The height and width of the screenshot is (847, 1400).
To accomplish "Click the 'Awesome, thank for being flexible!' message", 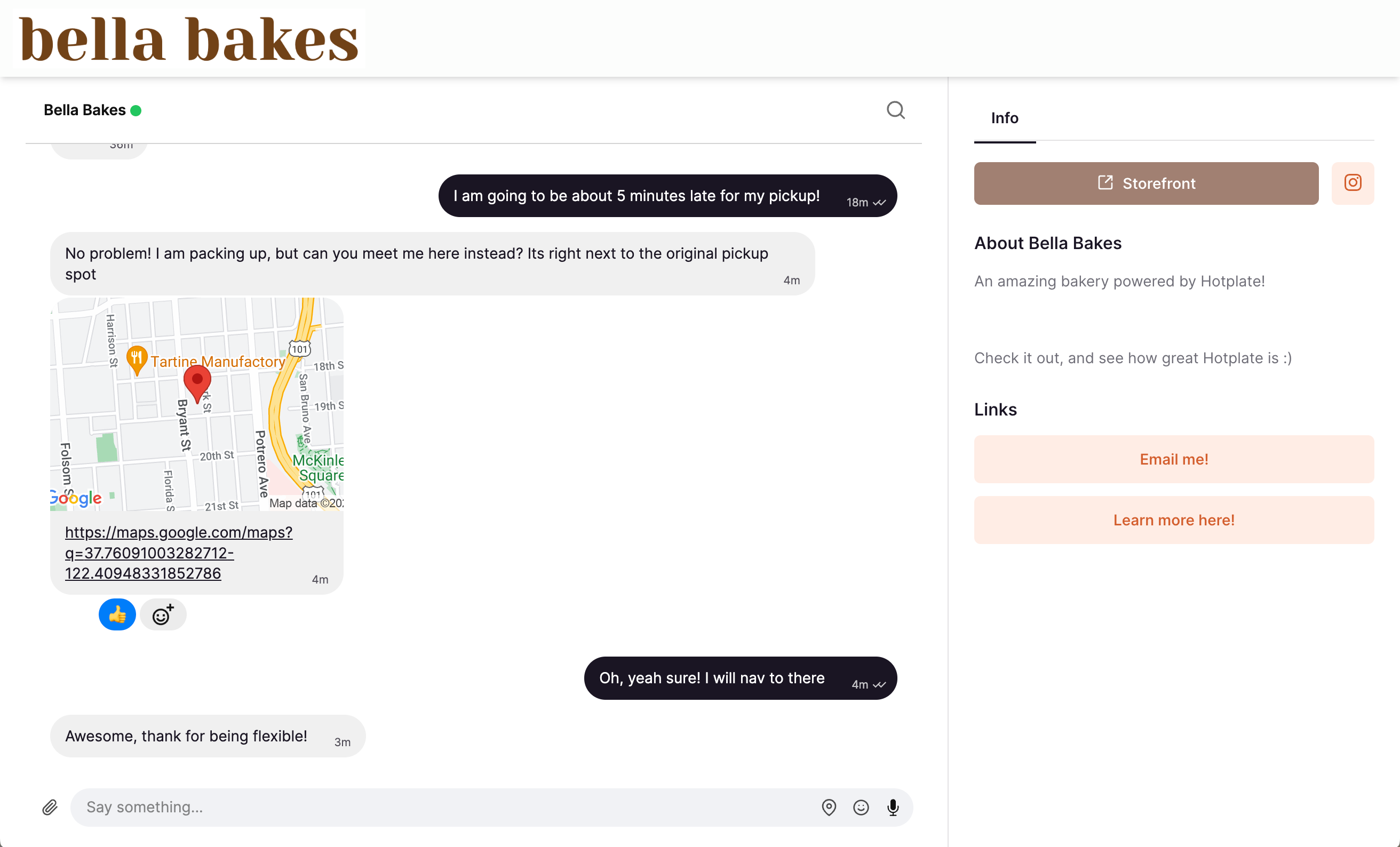I will (x=186, y=736).
